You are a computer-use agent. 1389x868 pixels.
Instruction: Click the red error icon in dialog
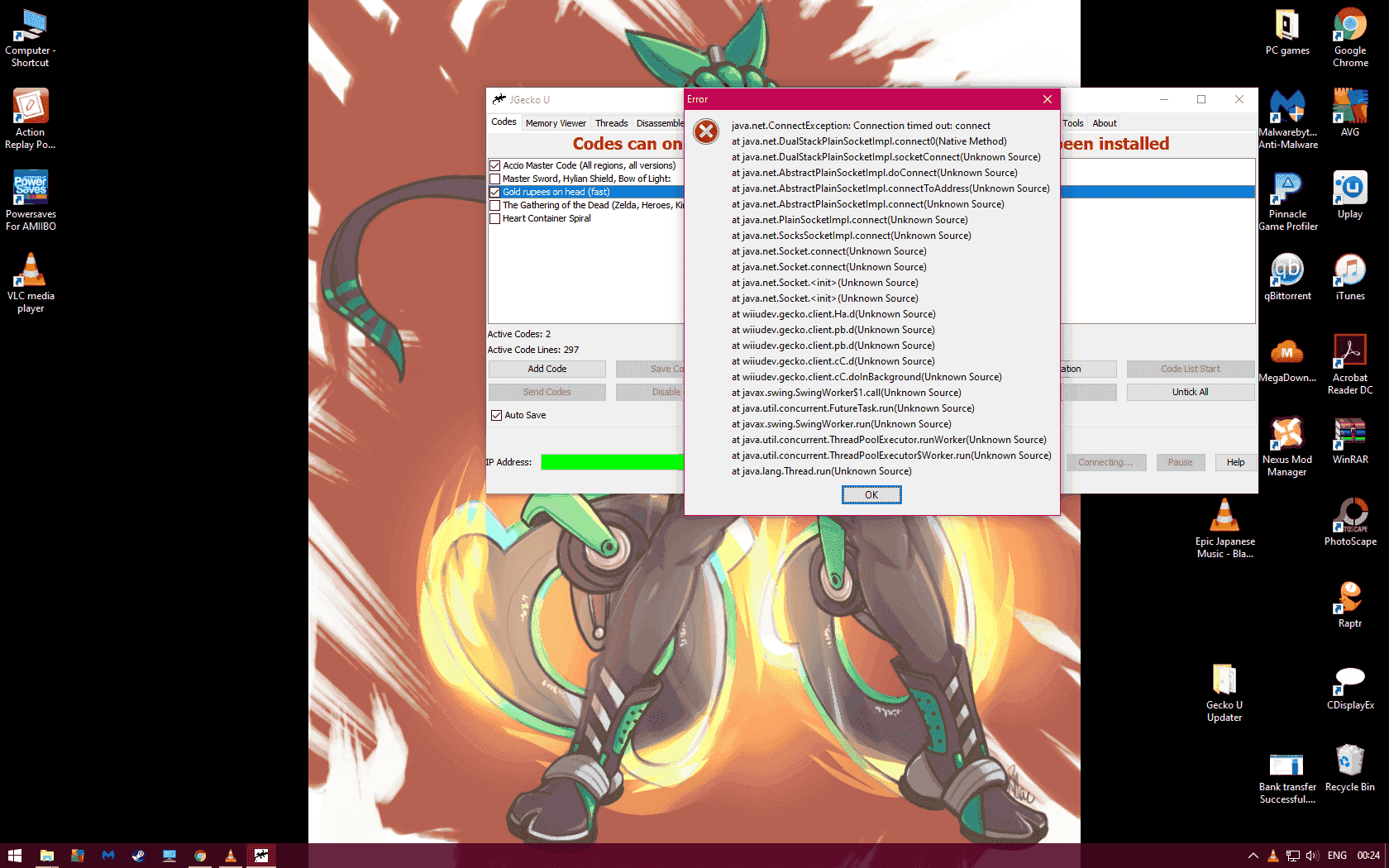[x=706, y=131]
